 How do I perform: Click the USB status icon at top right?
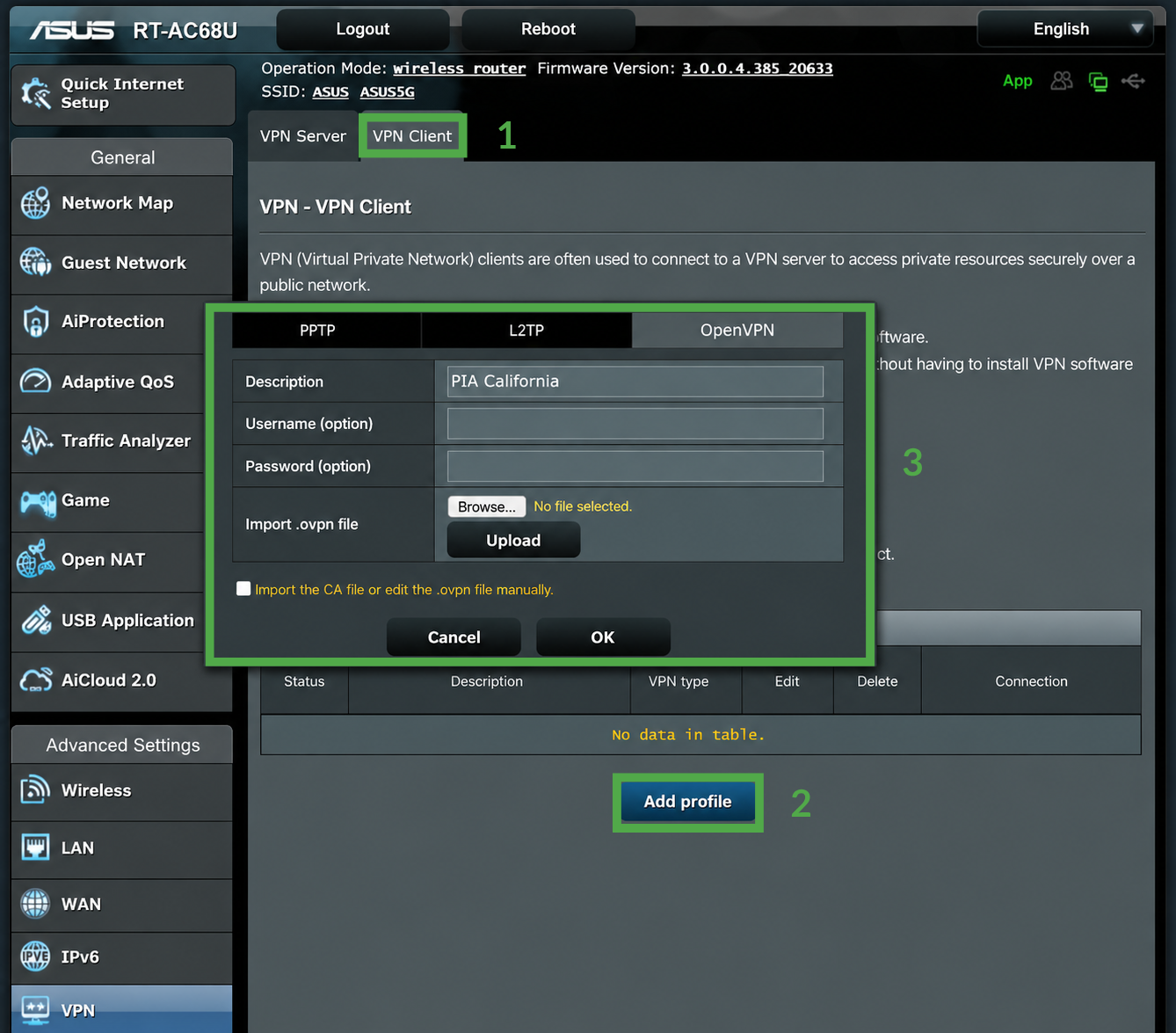(1133, 81)
